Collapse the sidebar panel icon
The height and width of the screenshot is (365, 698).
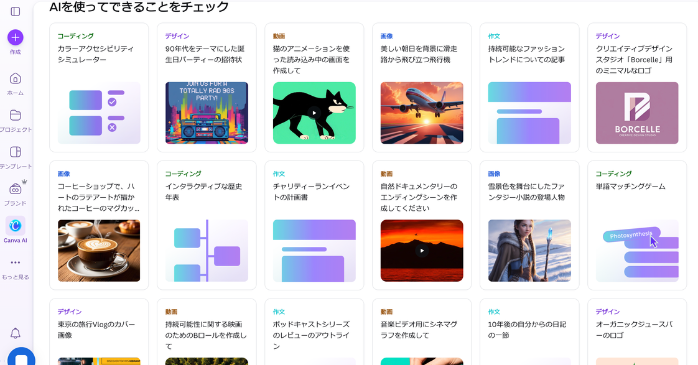(15, 11)
